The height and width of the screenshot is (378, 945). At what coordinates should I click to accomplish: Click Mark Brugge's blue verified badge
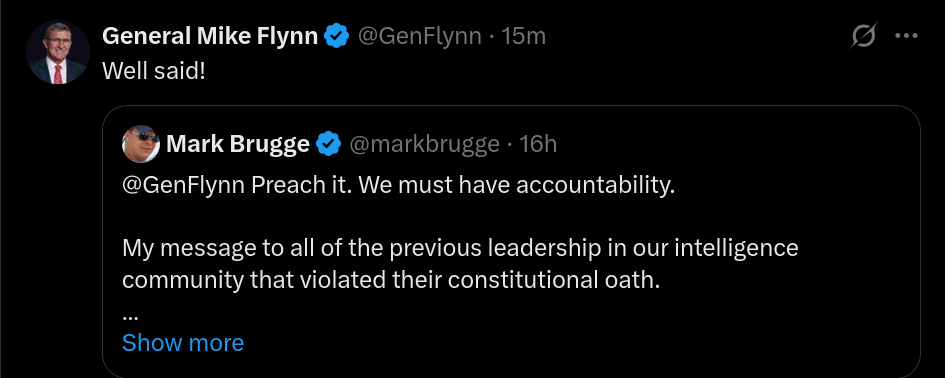click(x=328, y=144)
